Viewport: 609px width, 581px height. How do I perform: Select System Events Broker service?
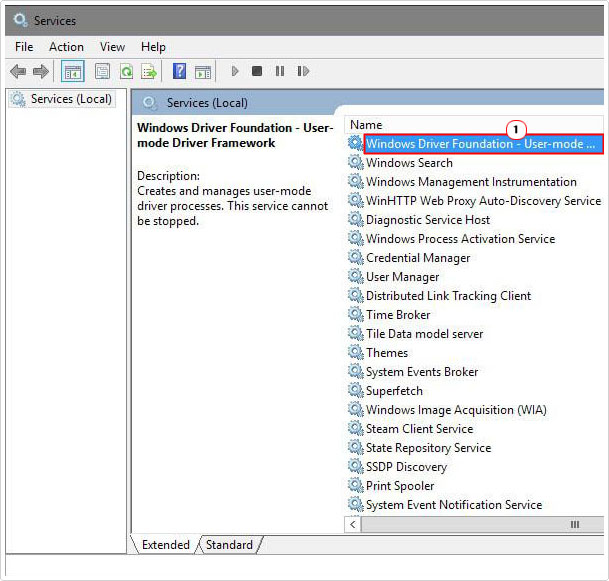(x=422, y=372)
